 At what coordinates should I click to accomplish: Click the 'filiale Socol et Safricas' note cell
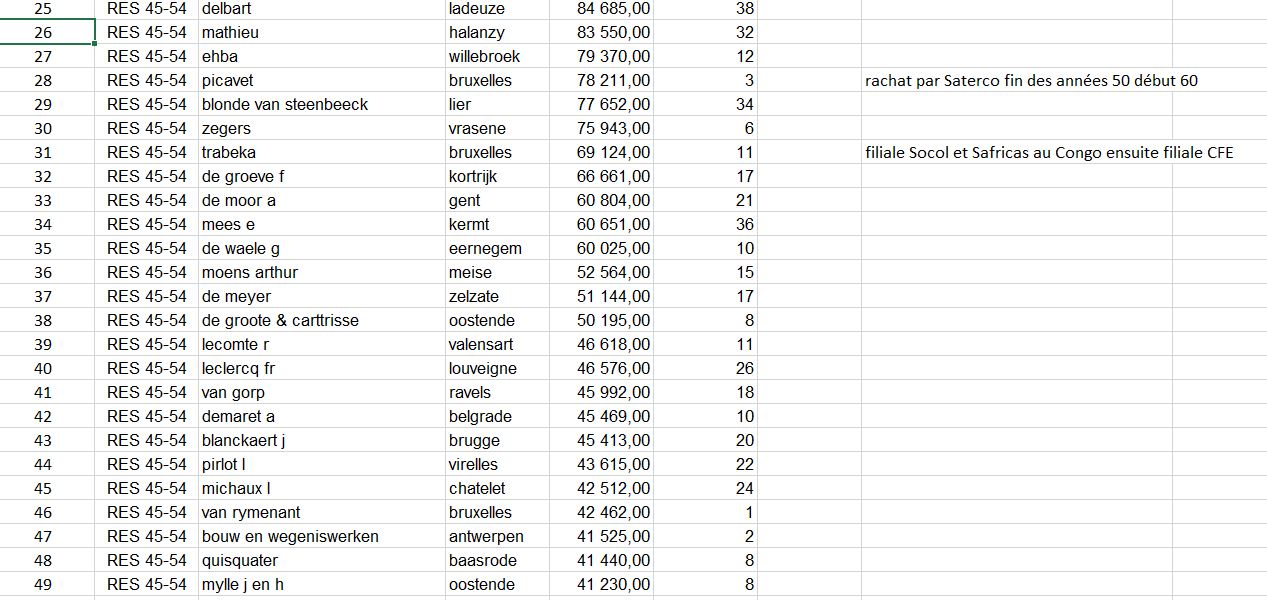(1048, 152)
